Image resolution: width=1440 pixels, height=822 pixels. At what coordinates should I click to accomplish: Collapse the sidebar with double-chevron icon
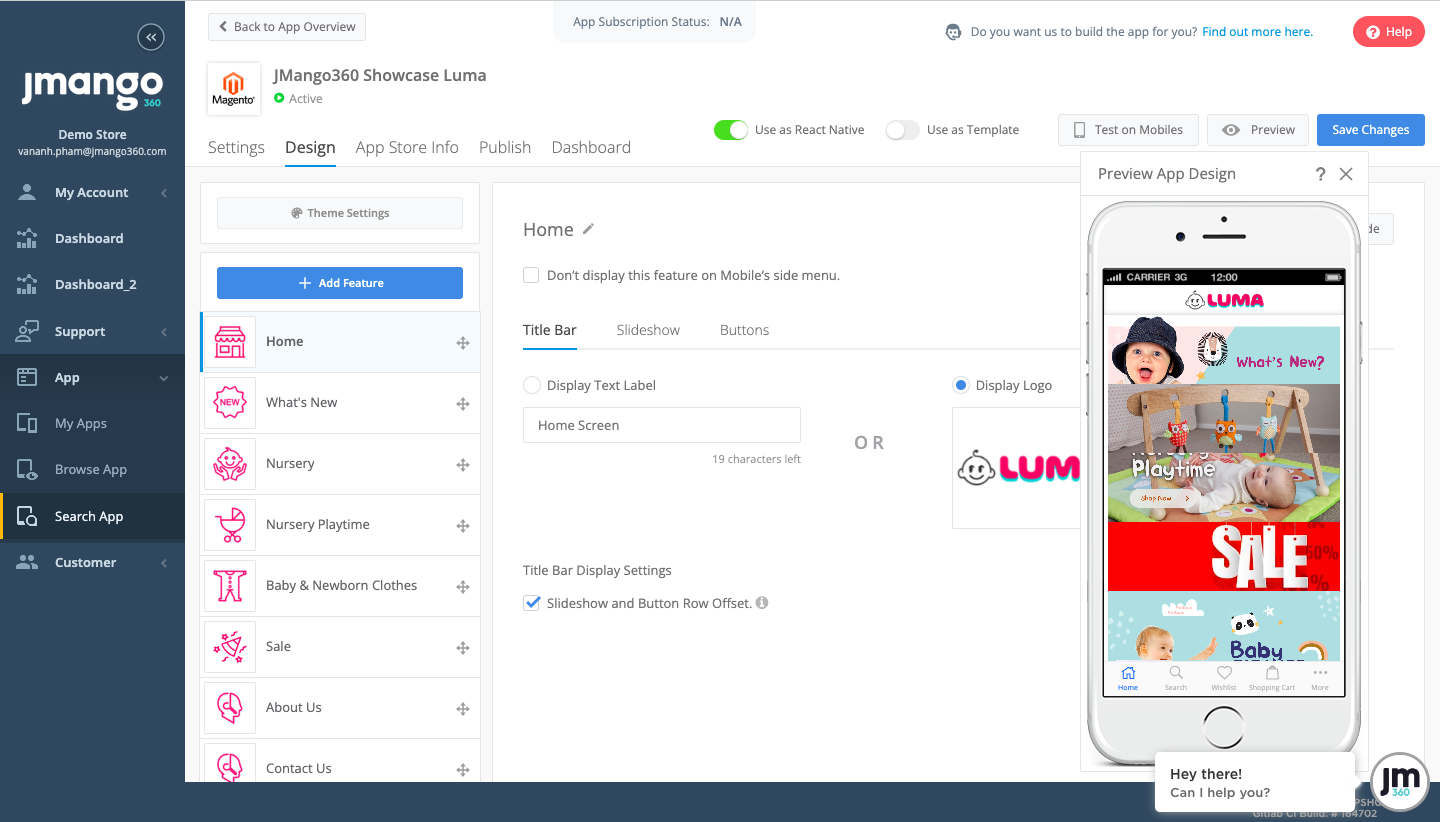click(151, 38)
